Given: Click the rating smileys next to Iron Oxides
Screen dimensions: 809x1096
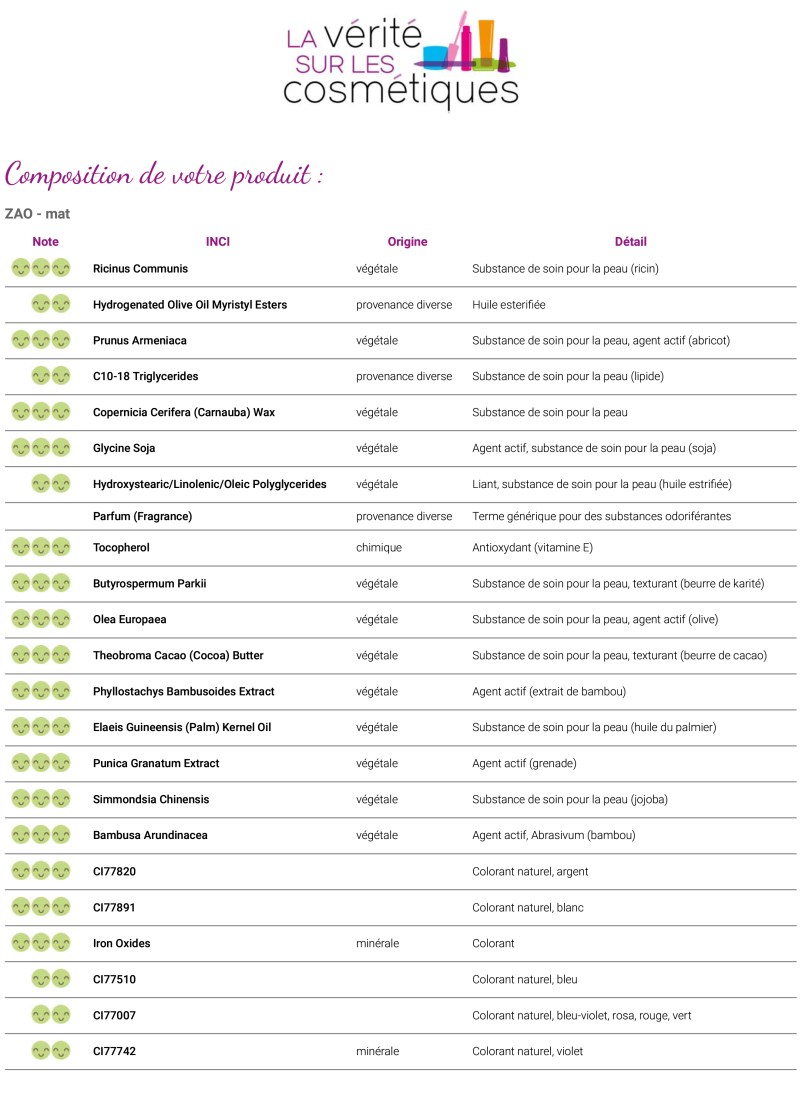Looking at the screenshot, I should (41, 942).
